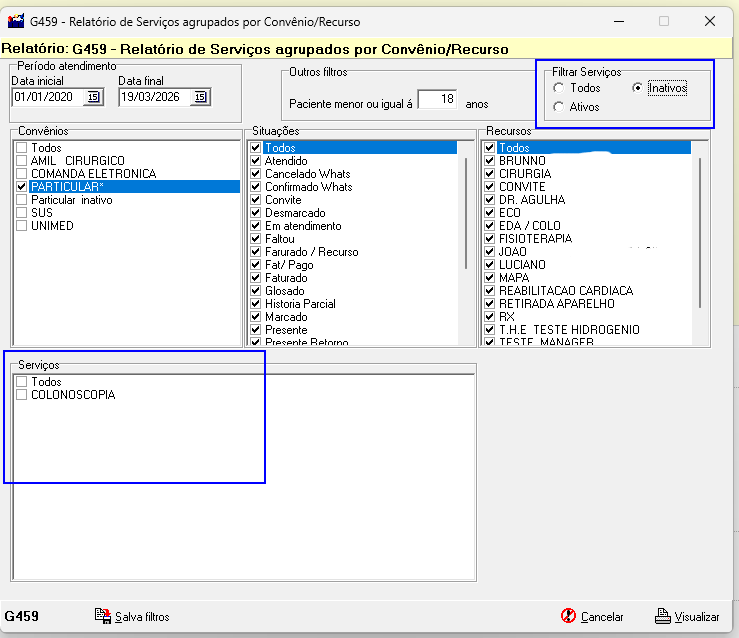Click the application icon in title bar

tap(16, 21)
